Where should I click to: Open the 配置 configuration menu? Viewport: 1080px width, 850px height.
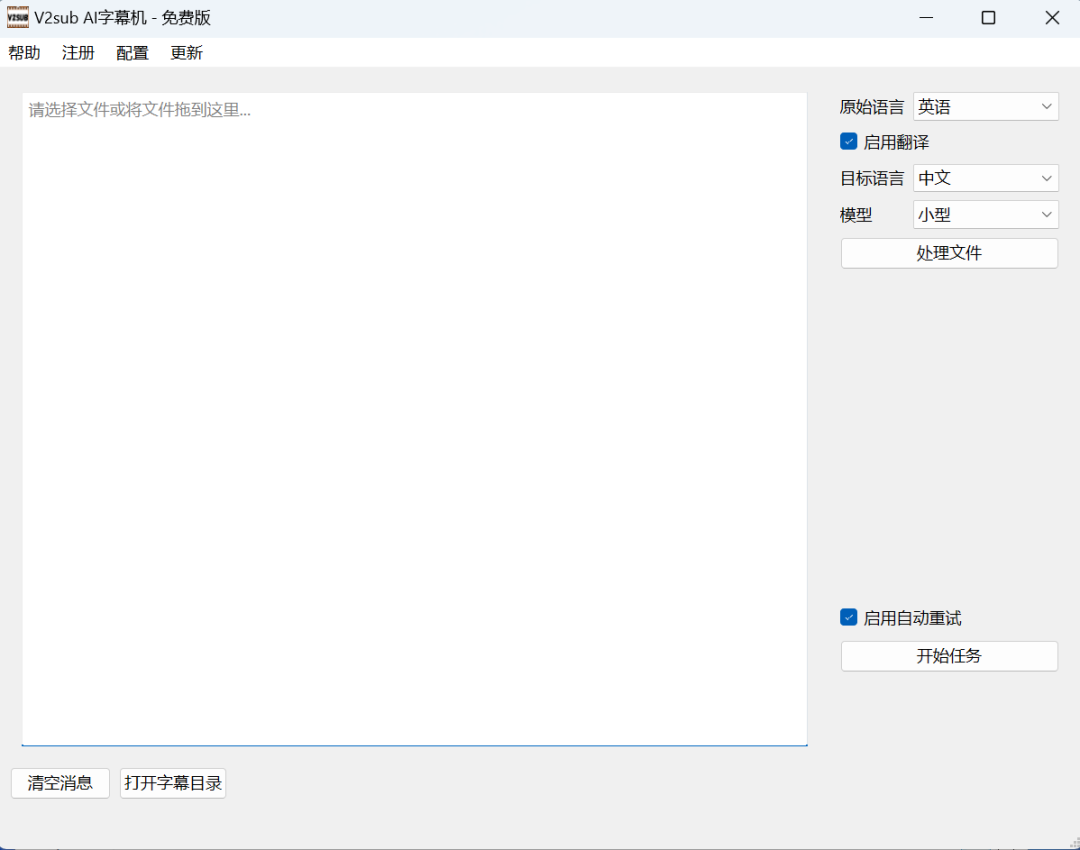[x=131, y=52]
